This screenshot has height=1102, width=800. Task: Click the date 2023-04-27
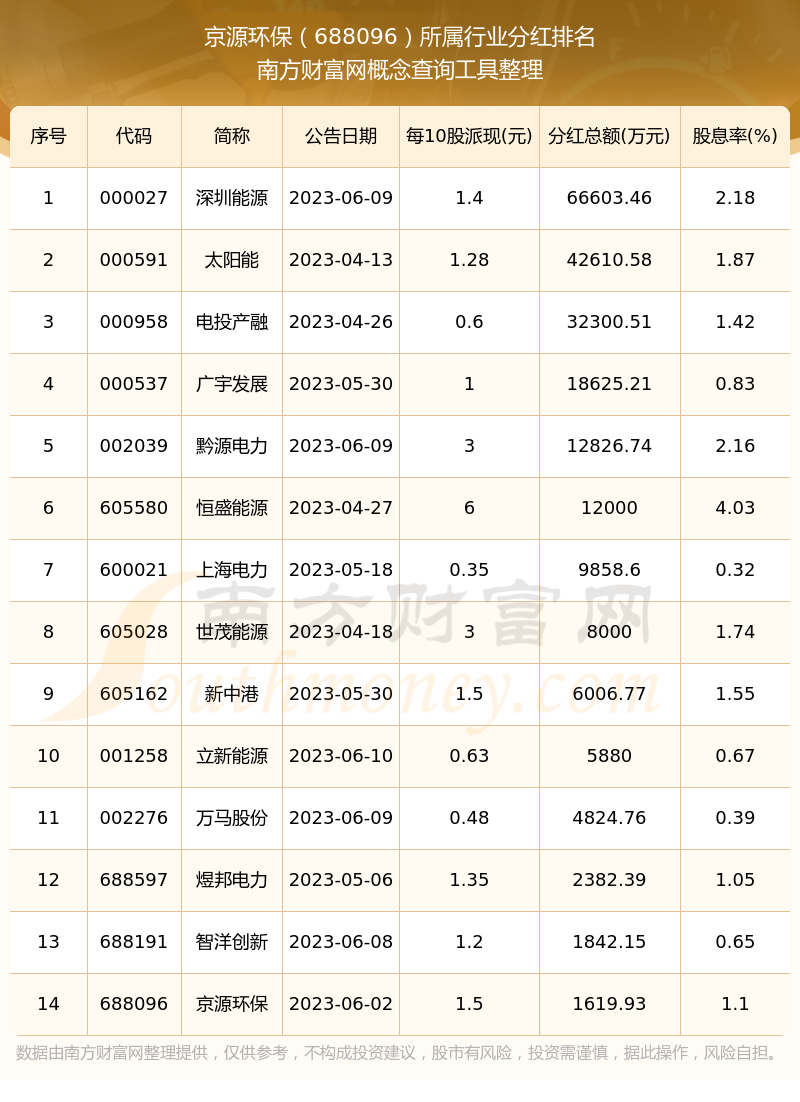[x=341, y=508]
